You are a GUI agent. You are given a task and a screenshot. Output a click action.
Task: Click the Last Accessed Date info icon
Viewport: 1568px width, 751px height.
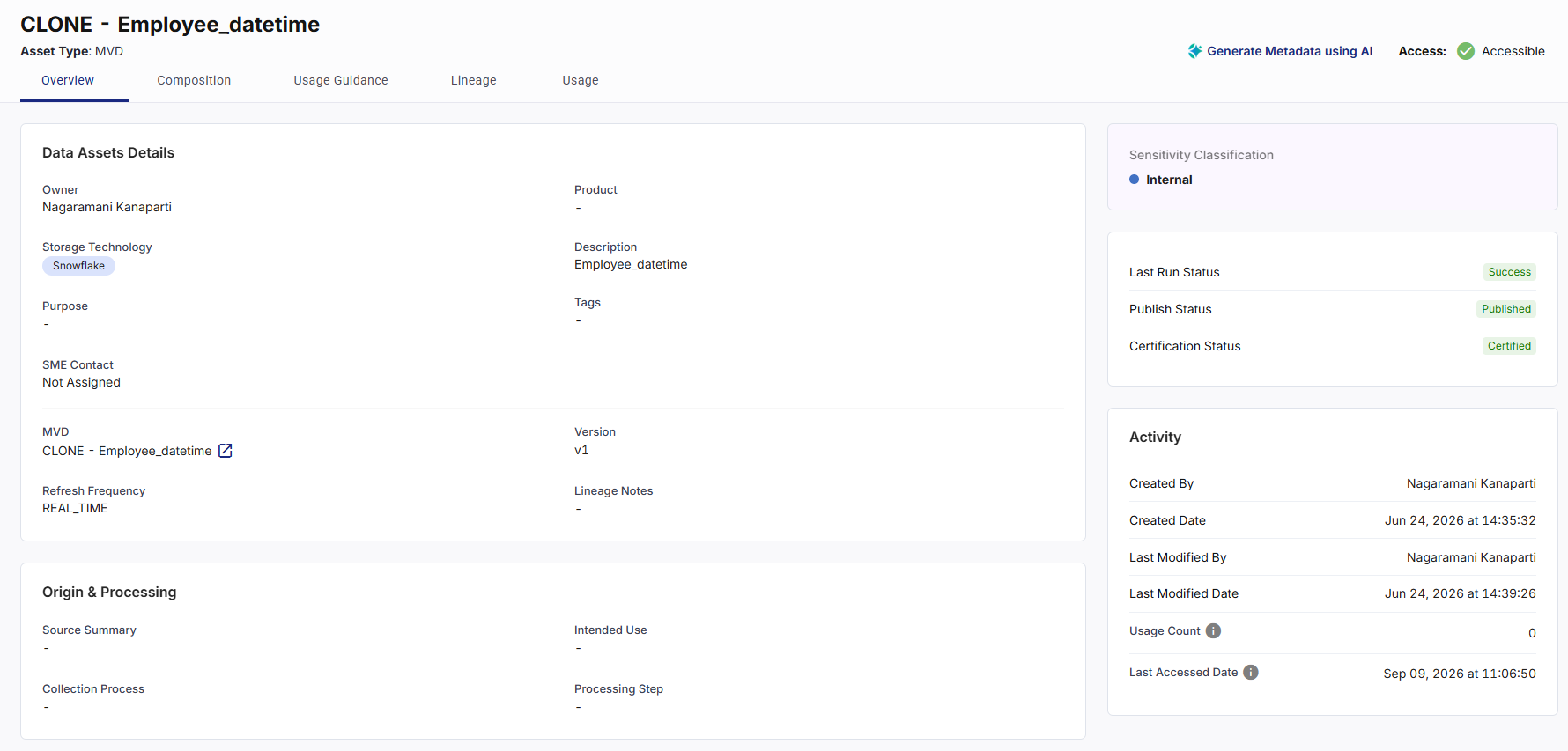click(1251, 672)
